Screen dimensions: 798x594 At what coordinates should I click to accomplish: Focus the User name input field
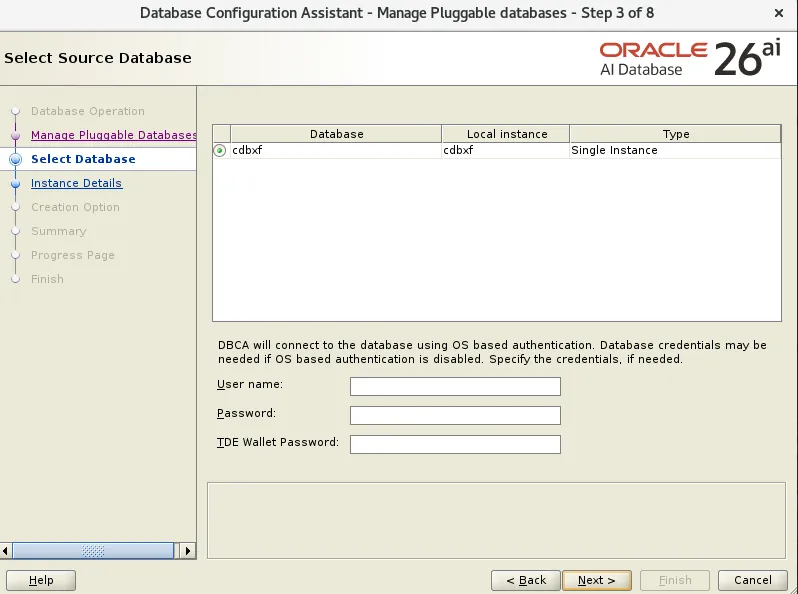(455, 386)
